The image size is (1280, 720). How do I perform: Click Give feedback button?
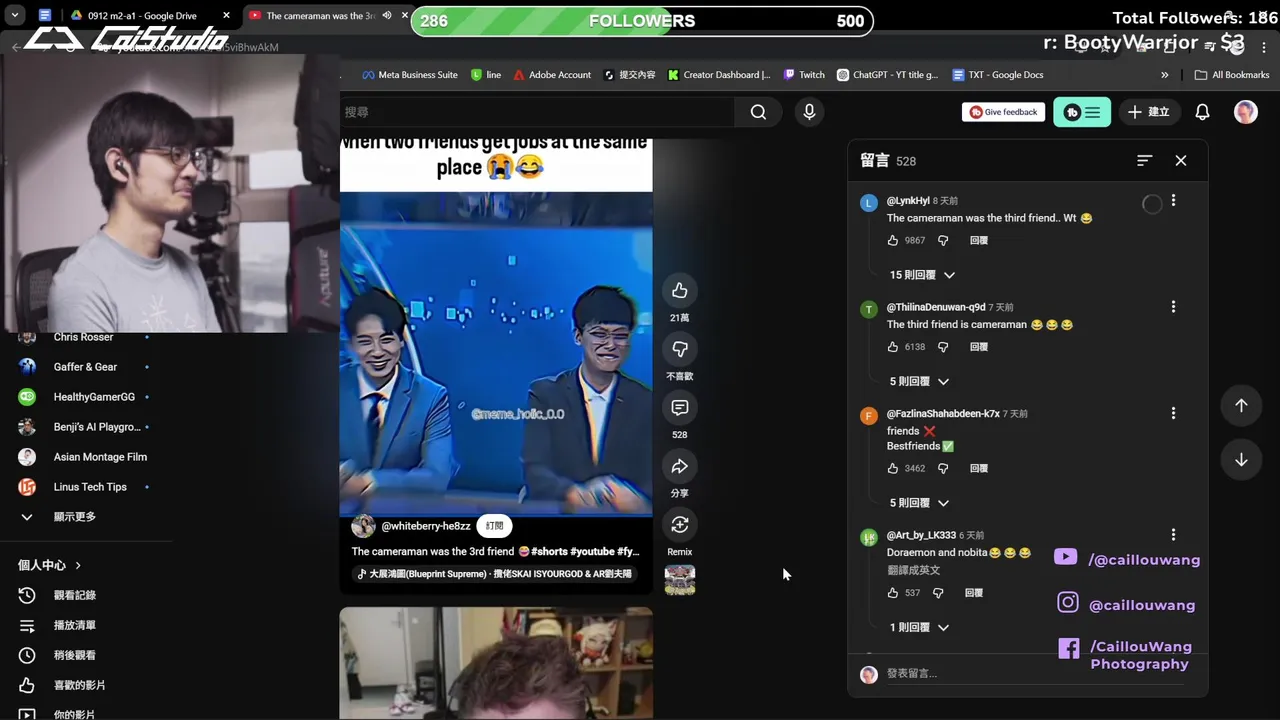point(1003,112)
